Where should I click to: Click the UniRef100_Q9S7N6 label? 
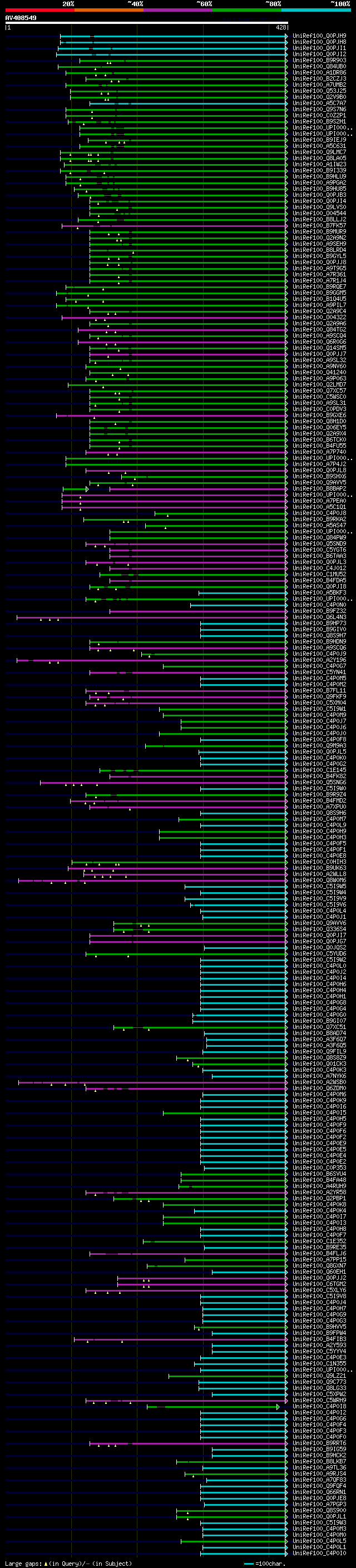(x=319, y=110)
